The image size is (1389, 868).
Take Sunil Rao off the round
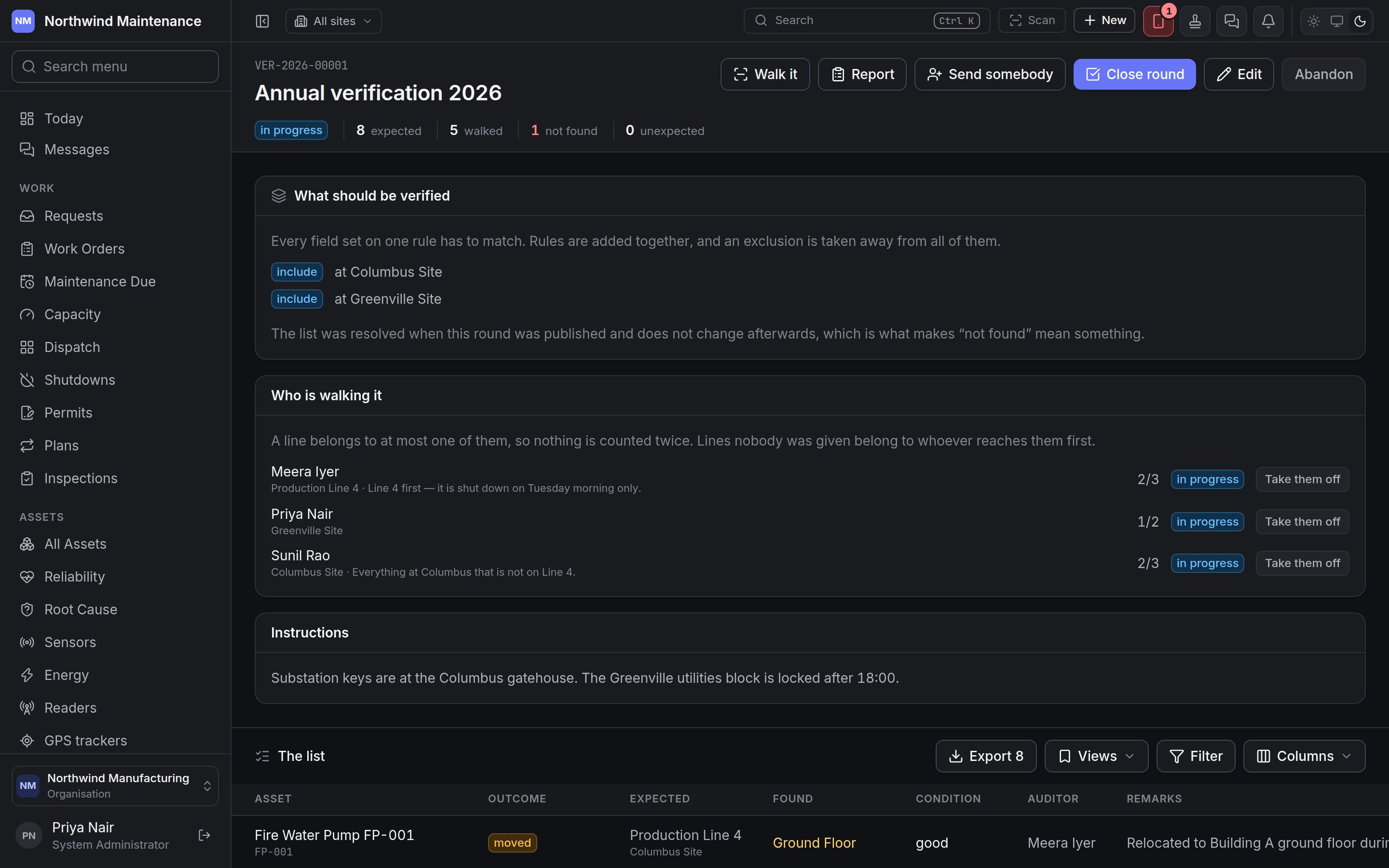tap(1302, 563)
